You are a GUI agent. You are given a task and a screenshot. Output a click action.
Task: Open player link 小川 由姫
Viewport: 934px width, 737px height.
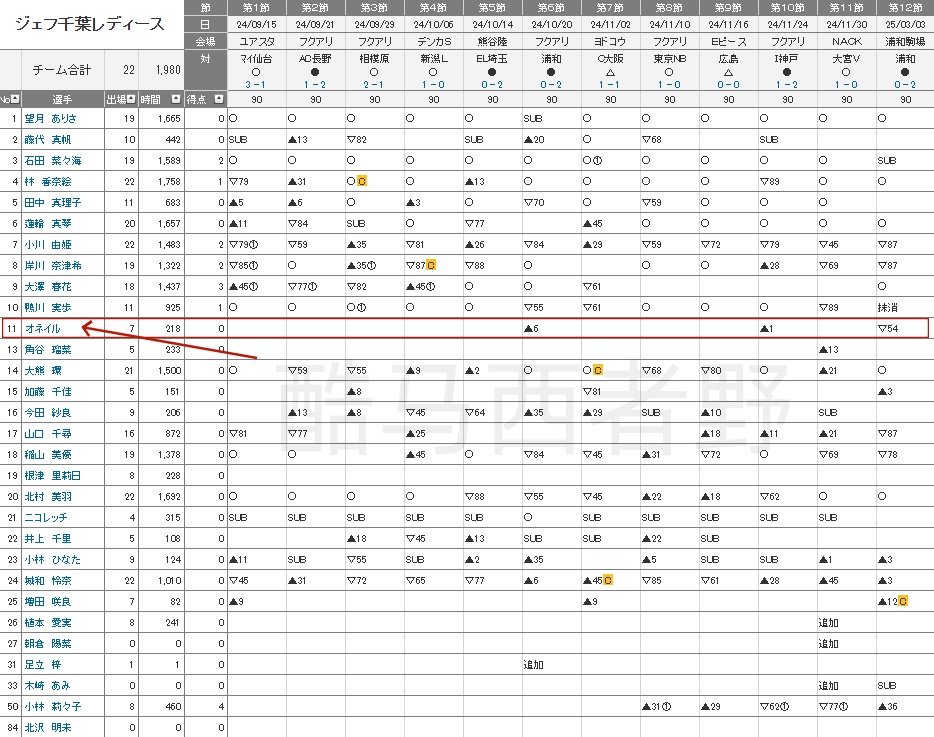pyautogui.click(x=48, y=244)
